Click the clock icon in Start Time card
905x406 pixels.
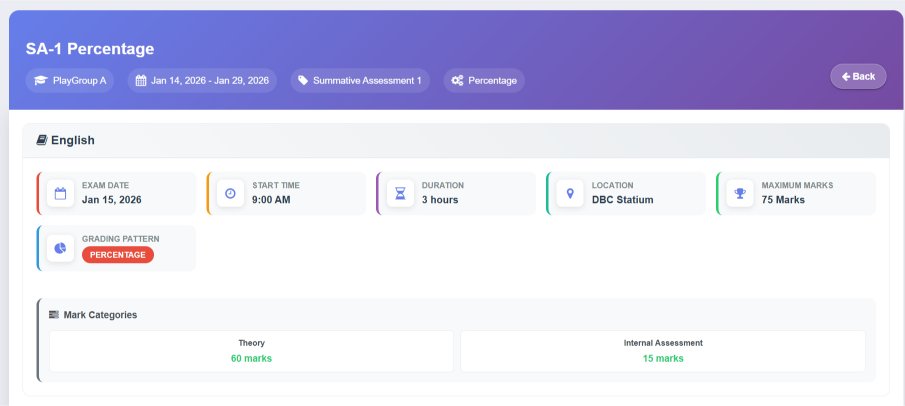[230, 193]
